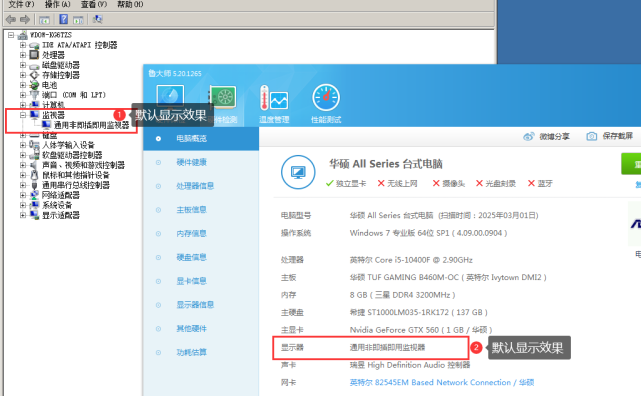The image size is (641, 396).
Task: Select the 人体学输入设备 icon in device tree
Action: click(x=34, y=145)
